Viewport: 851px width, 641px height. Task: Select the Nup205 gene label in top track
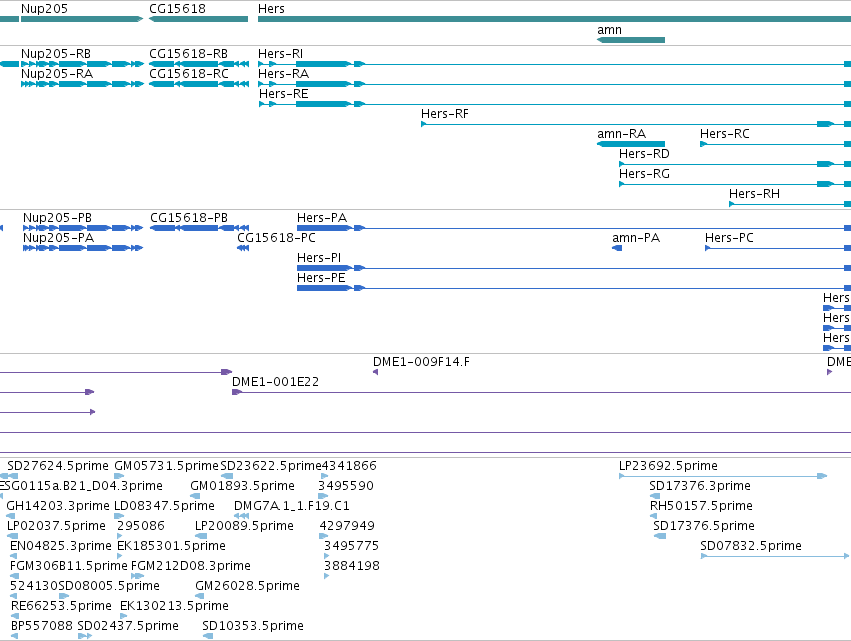tap(44, 9)
